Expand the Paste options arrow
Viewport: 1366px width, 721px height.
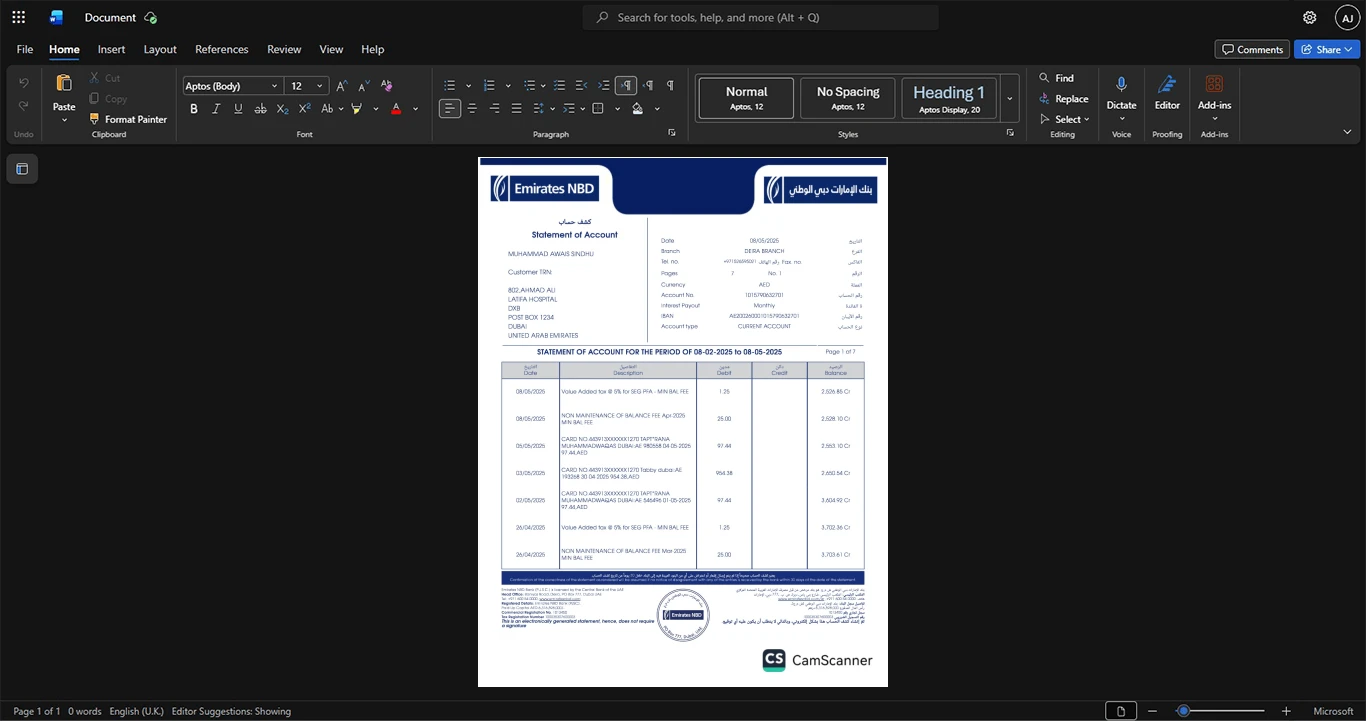tap(64, 120)
